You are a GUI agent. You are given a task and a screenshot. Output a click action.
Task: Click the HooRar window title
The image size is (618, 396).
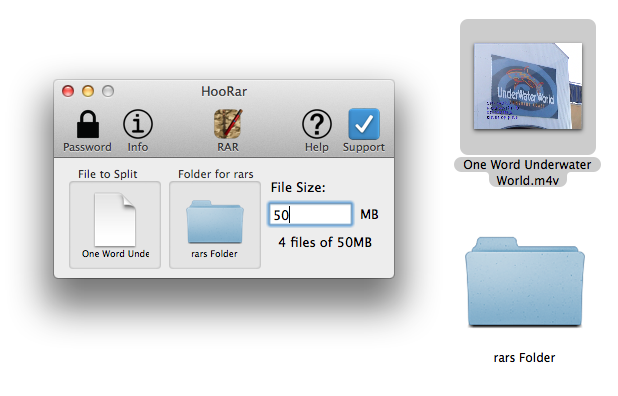(224, 91)
